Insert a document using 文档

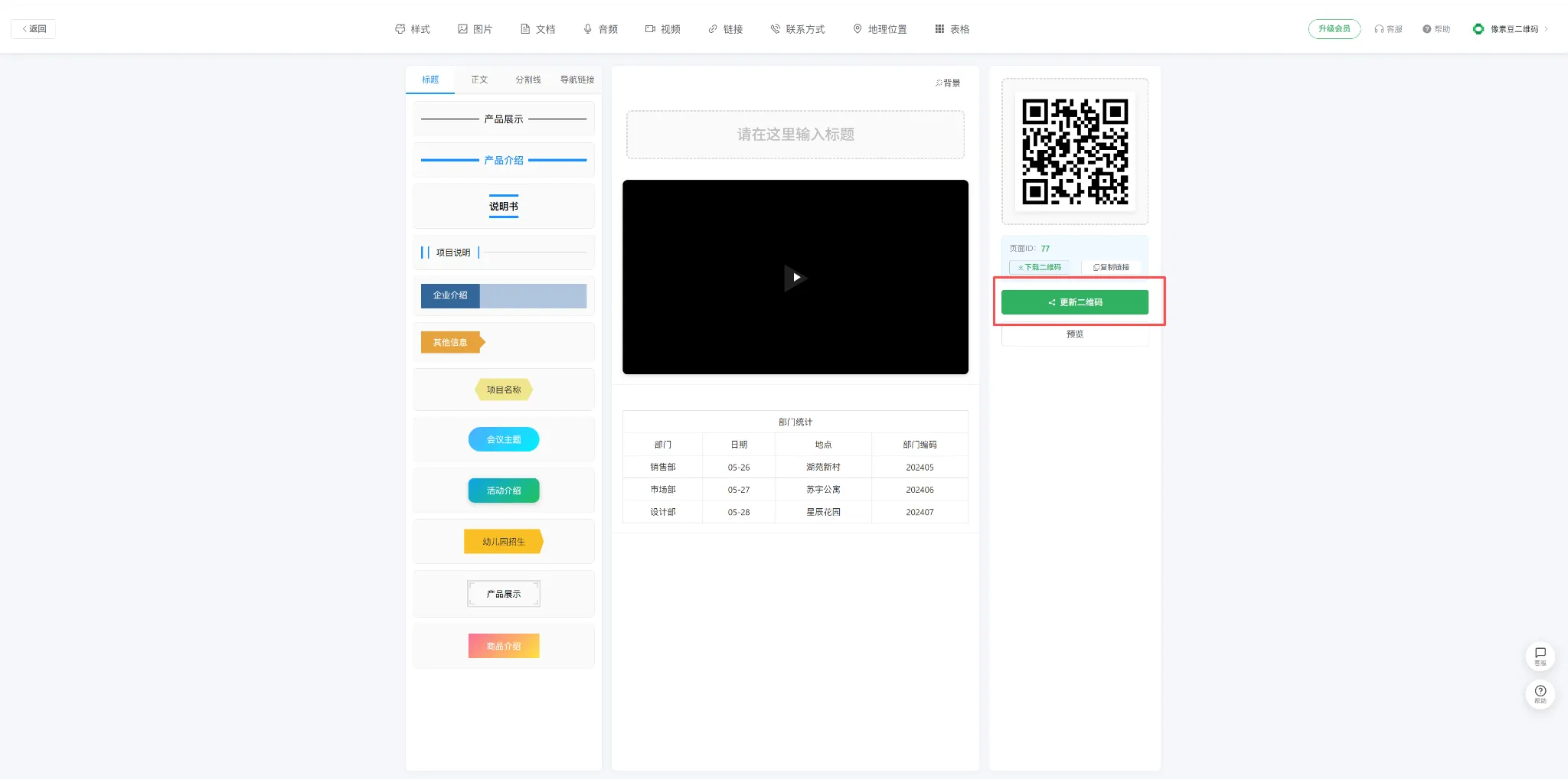pos(538,29)
